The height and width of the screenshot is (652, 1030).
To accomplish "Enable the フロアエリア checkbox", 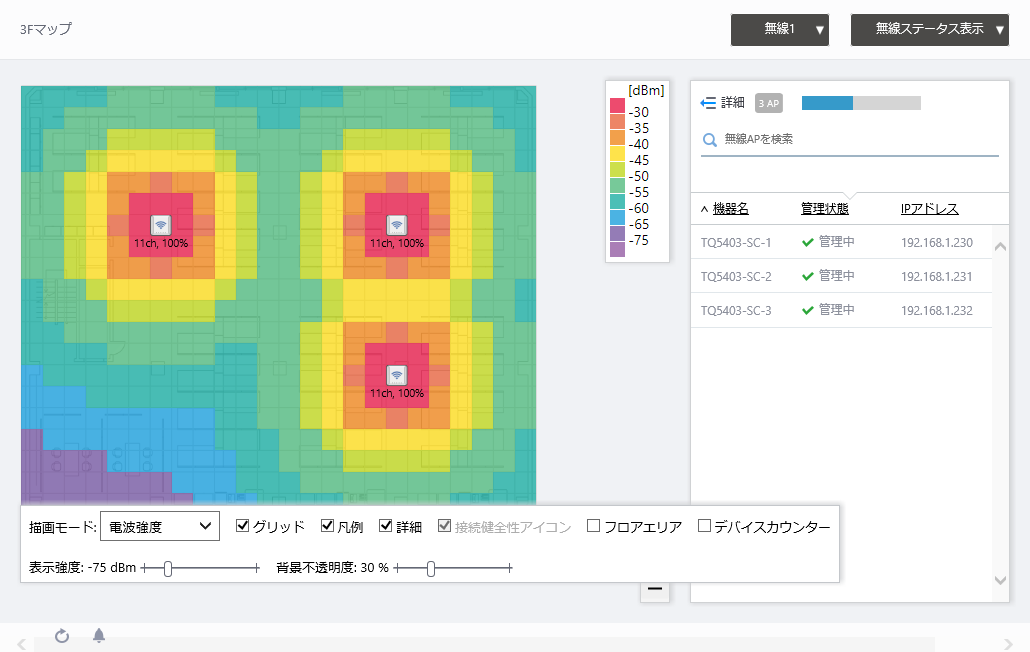I will pos(593,523).
